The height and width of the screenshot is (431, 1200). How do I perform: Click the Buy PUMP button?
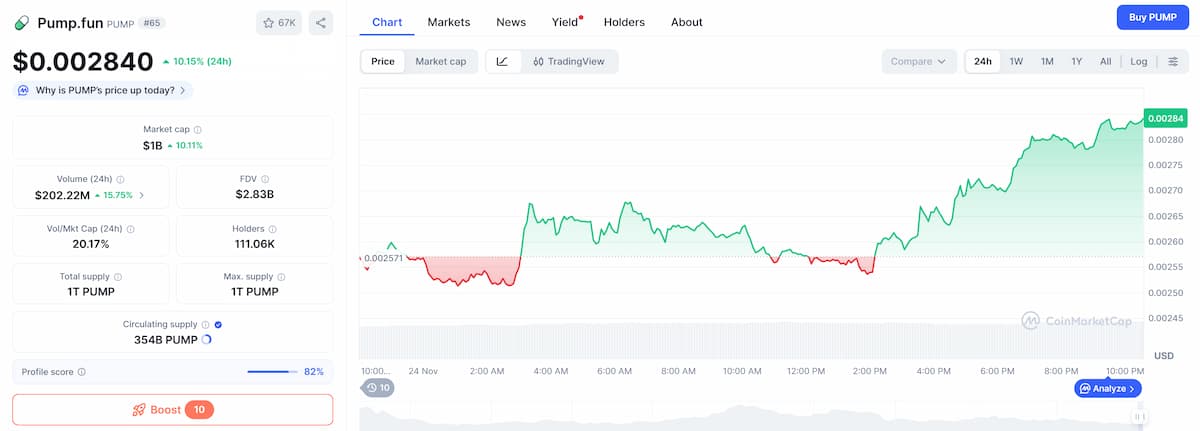1153,17
